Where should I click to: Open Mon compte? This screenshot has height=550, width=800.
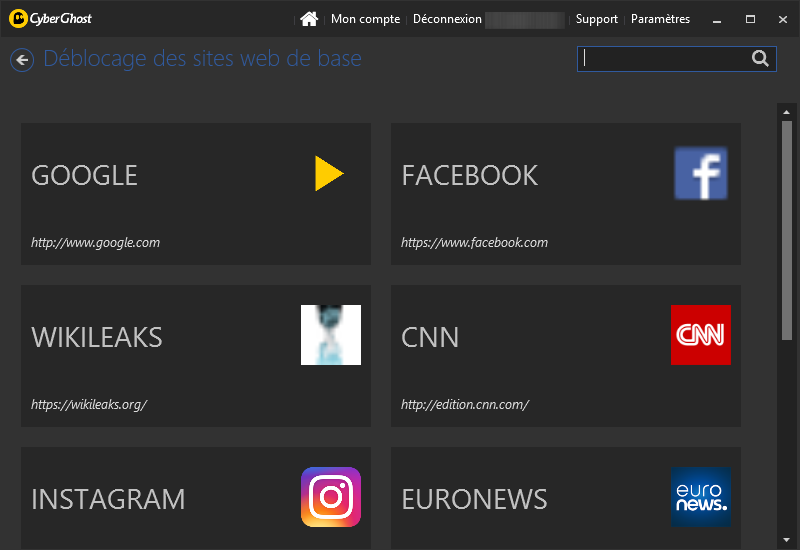365,19
